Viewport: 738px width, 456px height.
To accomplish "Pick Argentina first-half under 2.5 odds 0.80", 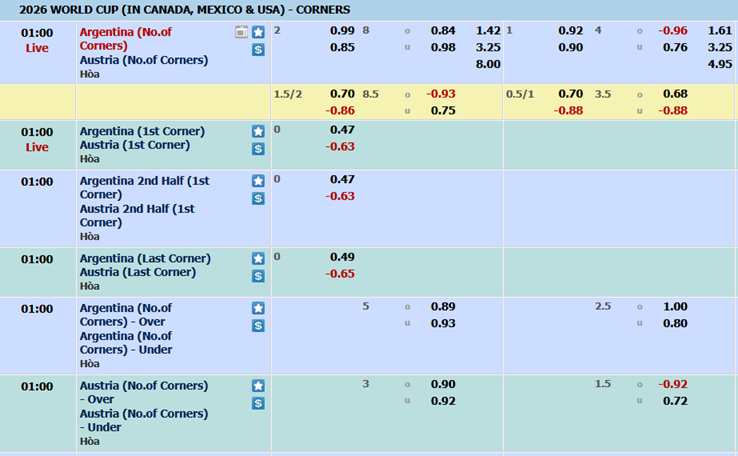I will tap(675, 324).
